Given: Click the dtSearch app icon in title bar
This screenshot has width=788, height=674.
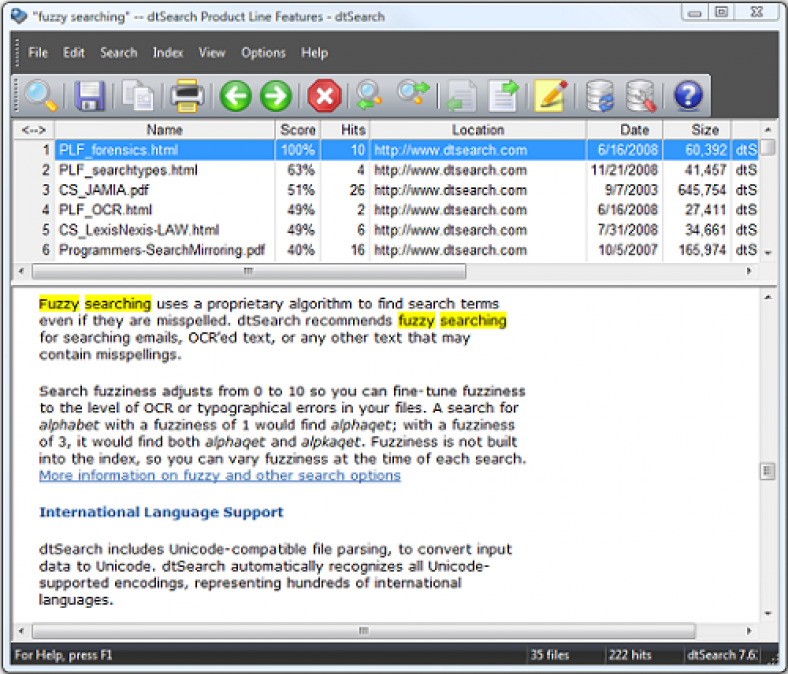Looking at the screenshot, I should [x=19, y=16].
